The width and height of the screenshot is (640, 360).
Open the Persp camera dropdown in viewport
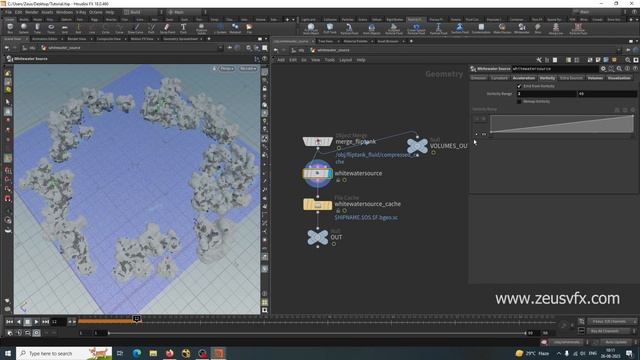[227, 69]
